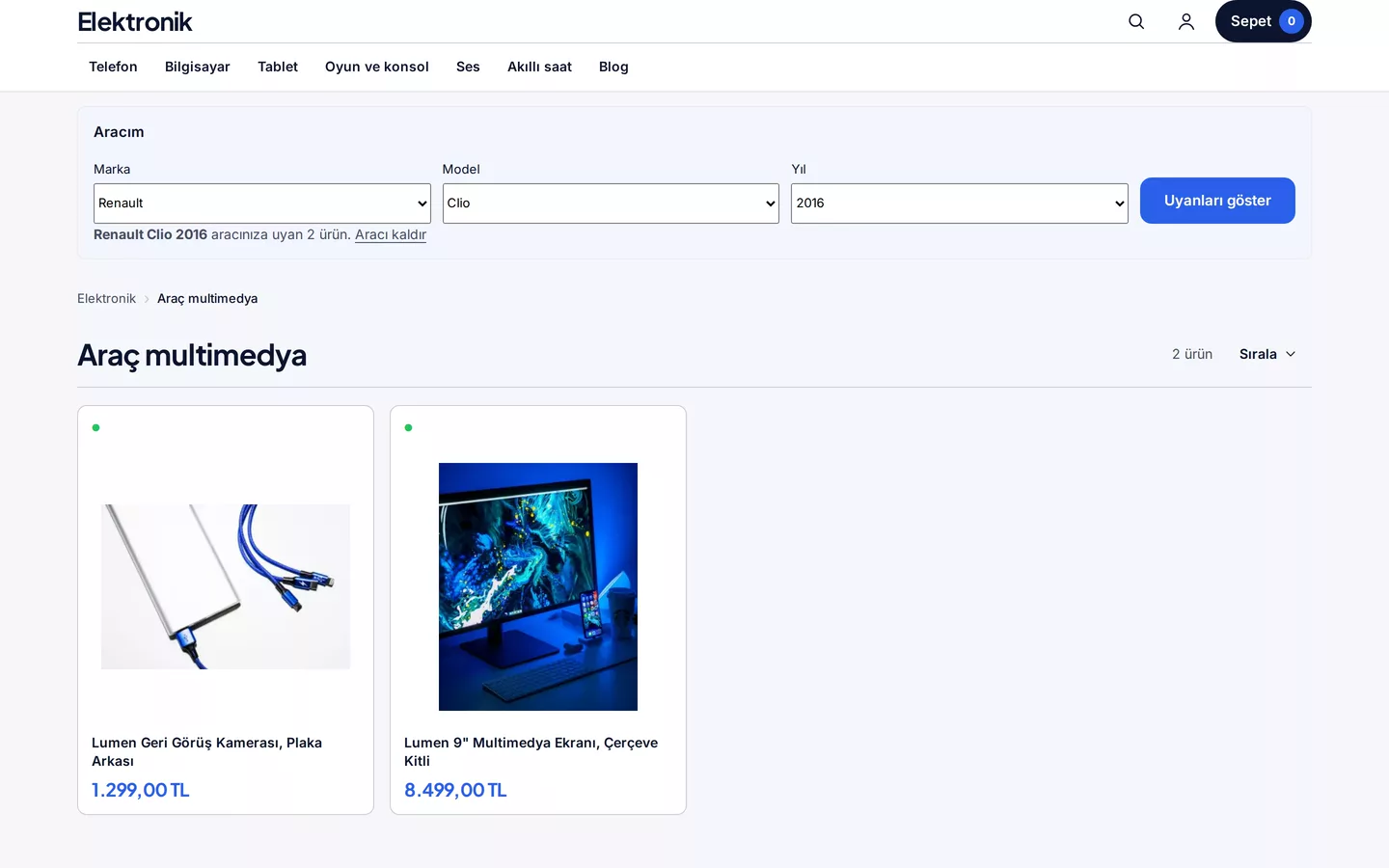Image resolution: width=1389 pixels, height=868 pixels.
Task: Expand the Marka dropdown showing Renault
Action: point(262,203)
